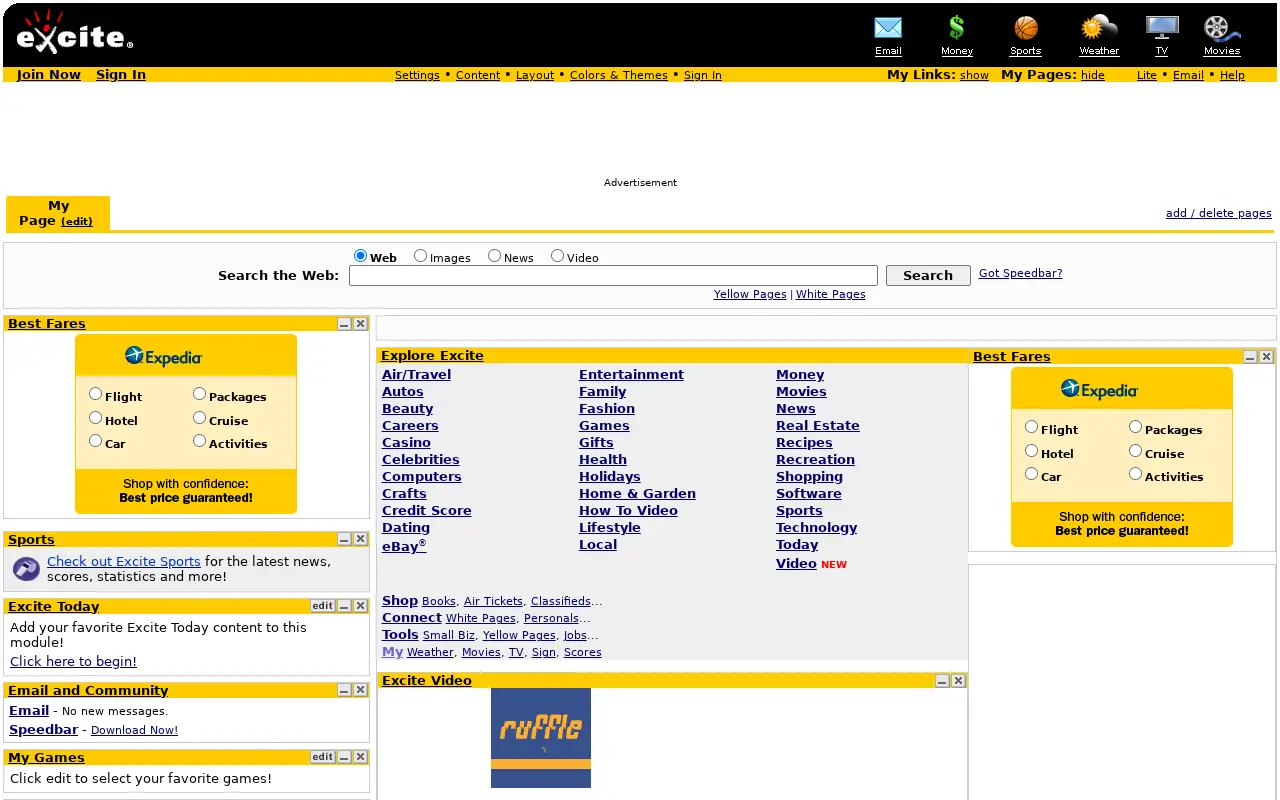Open the Email envelope icon

(x=888, y=28)
